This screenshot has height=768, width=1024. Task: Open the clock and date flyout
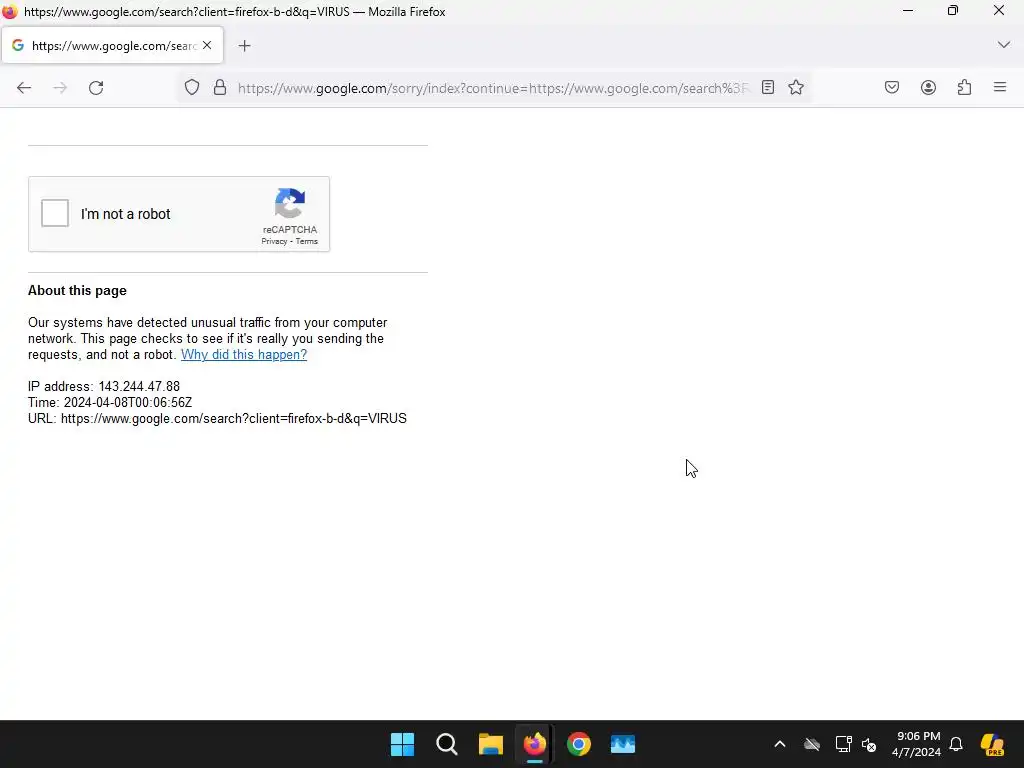[917, 744]
